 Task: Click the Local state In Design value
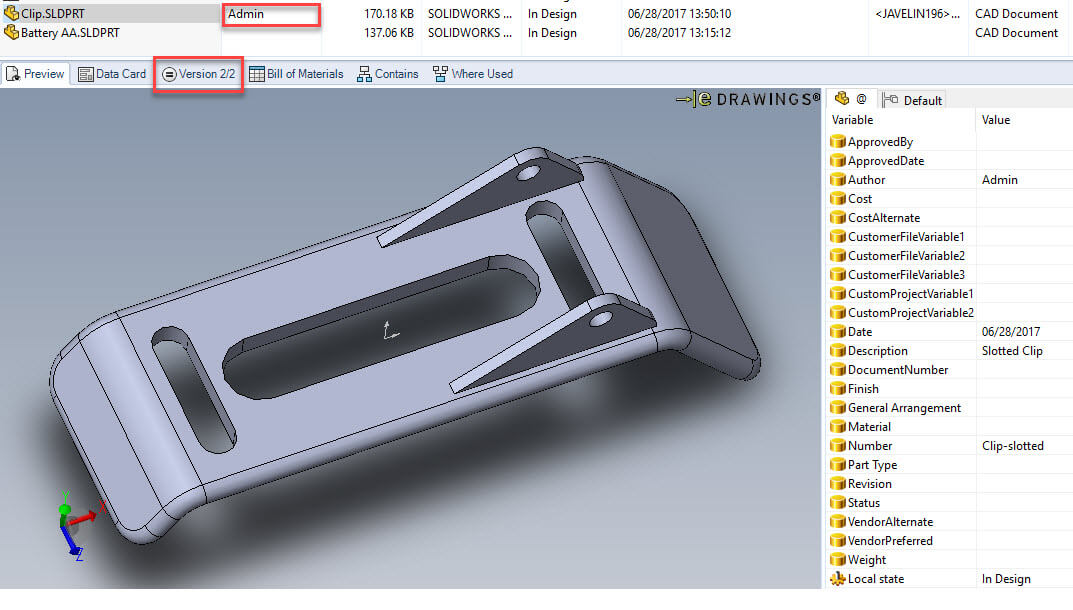pos(1006,579)
